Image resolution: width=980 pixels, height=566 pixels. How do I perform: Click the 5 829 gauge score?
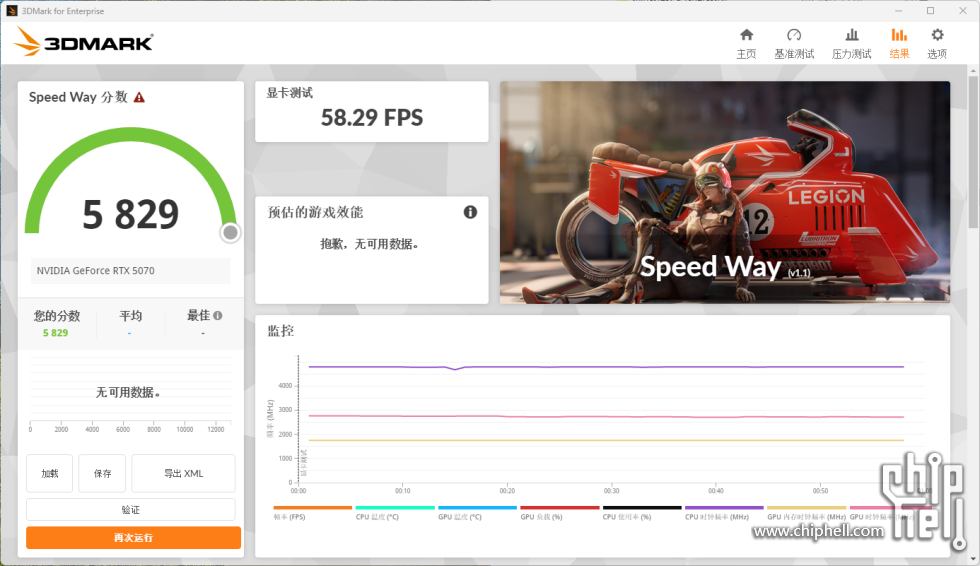coord(131,214)
